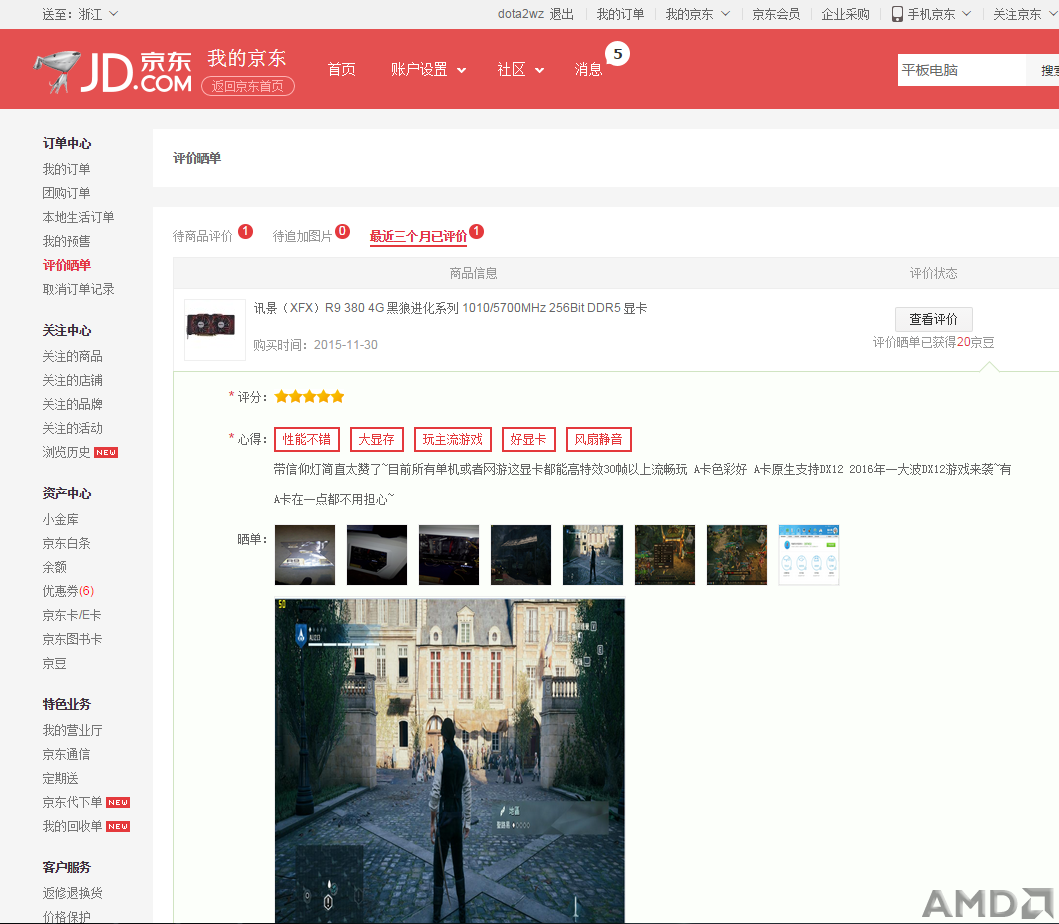Screen dimensions: 1059x924
Task: Open the seventh 晒单 Dota map thumbnail
Action: pos(737,555)
